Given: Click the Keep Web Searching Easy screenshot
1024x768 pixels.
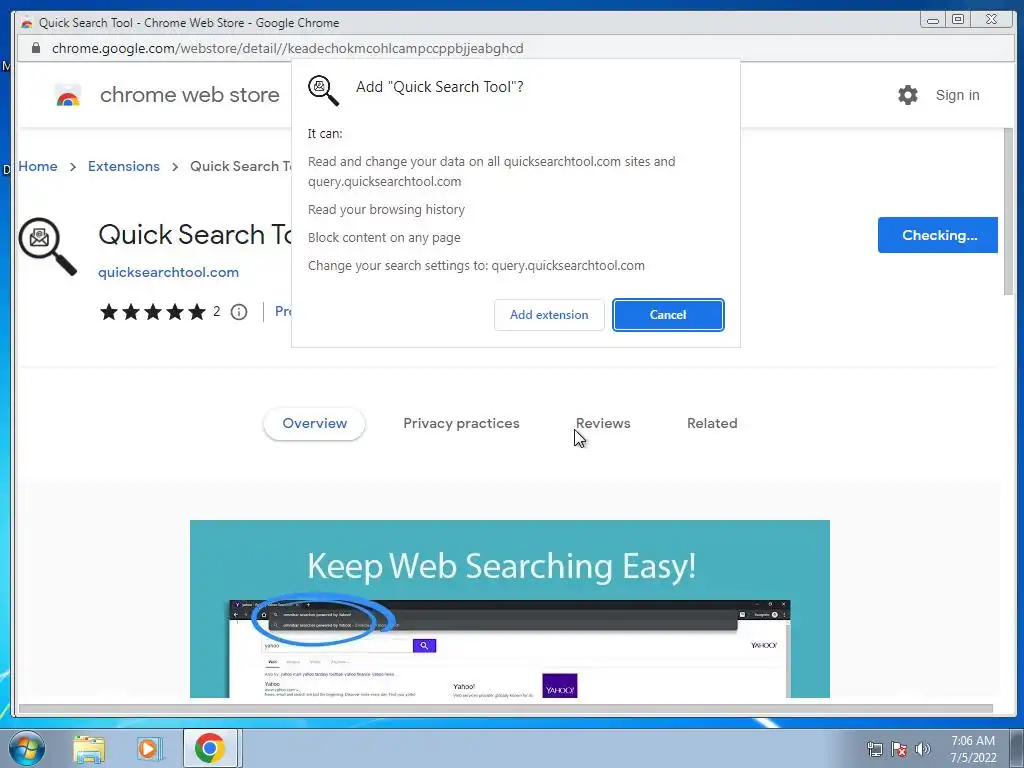Looking at the screenshot, I should pos(510,609).
